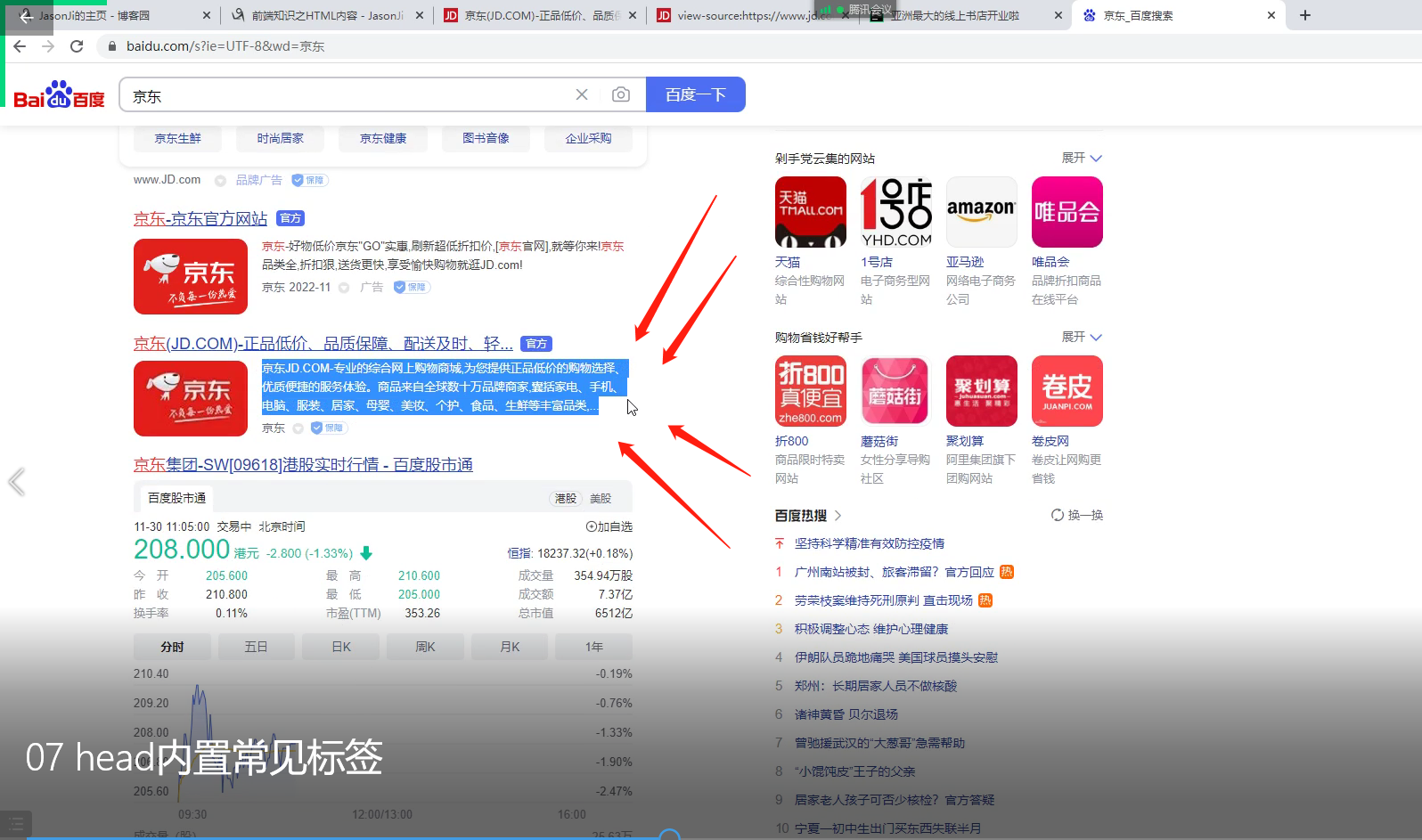The image size is (1422, 840).
Task: Click the Baidu logo
Action: pos(59,94)
